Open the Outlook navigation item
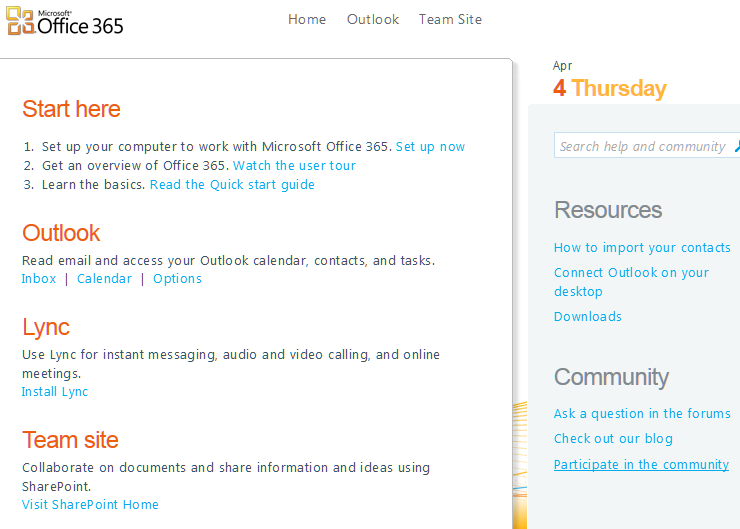Screen dimensions: 740x529 pos(373,19)
